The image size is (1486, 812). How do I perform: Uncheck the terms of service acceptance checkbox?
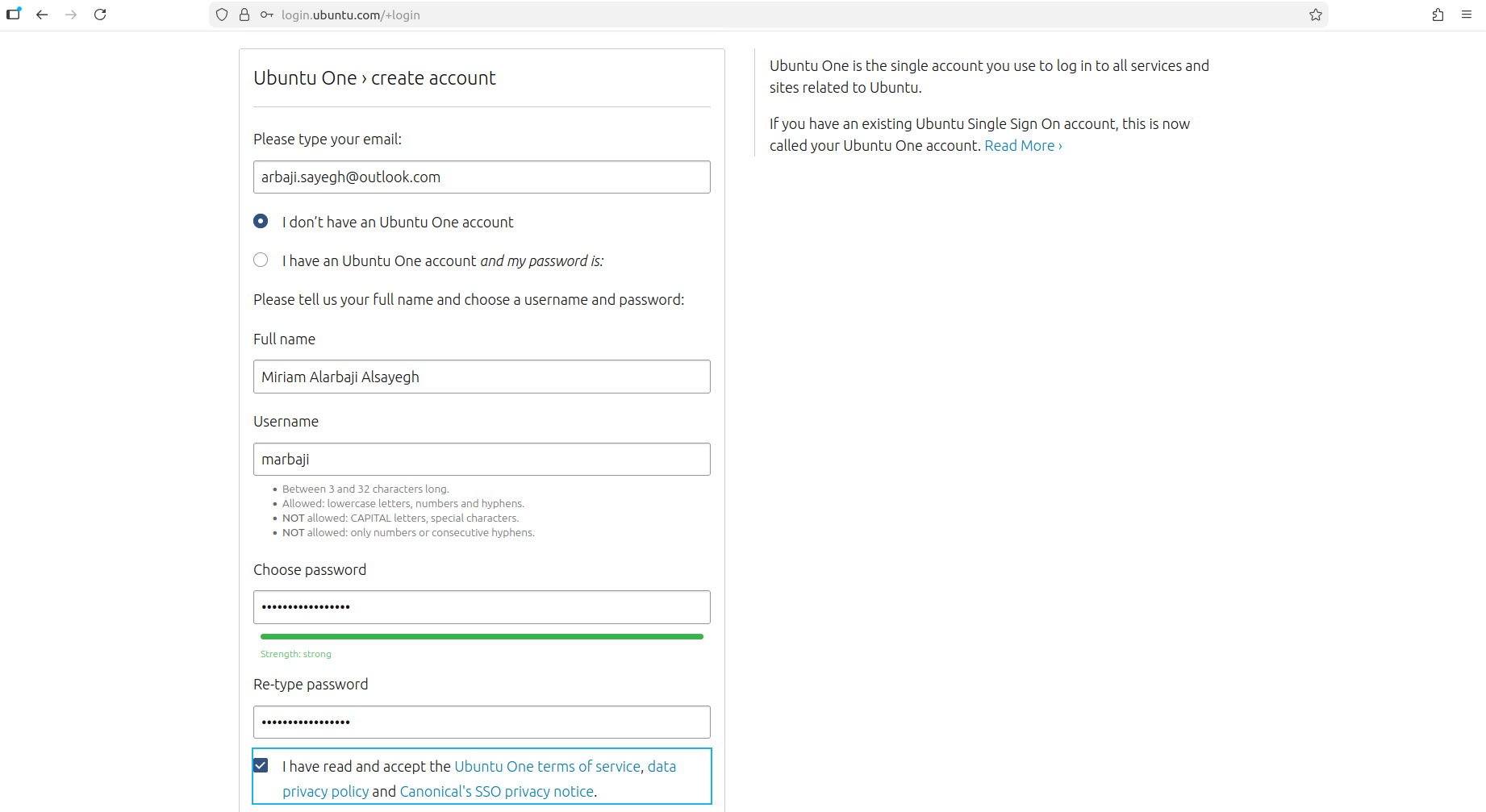coord(261,765)
